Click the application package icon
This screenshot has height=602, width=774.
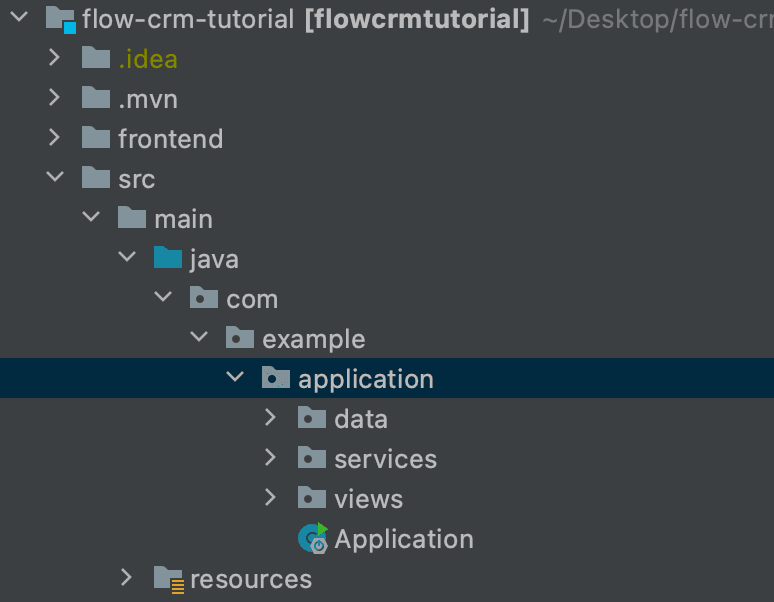276,377
